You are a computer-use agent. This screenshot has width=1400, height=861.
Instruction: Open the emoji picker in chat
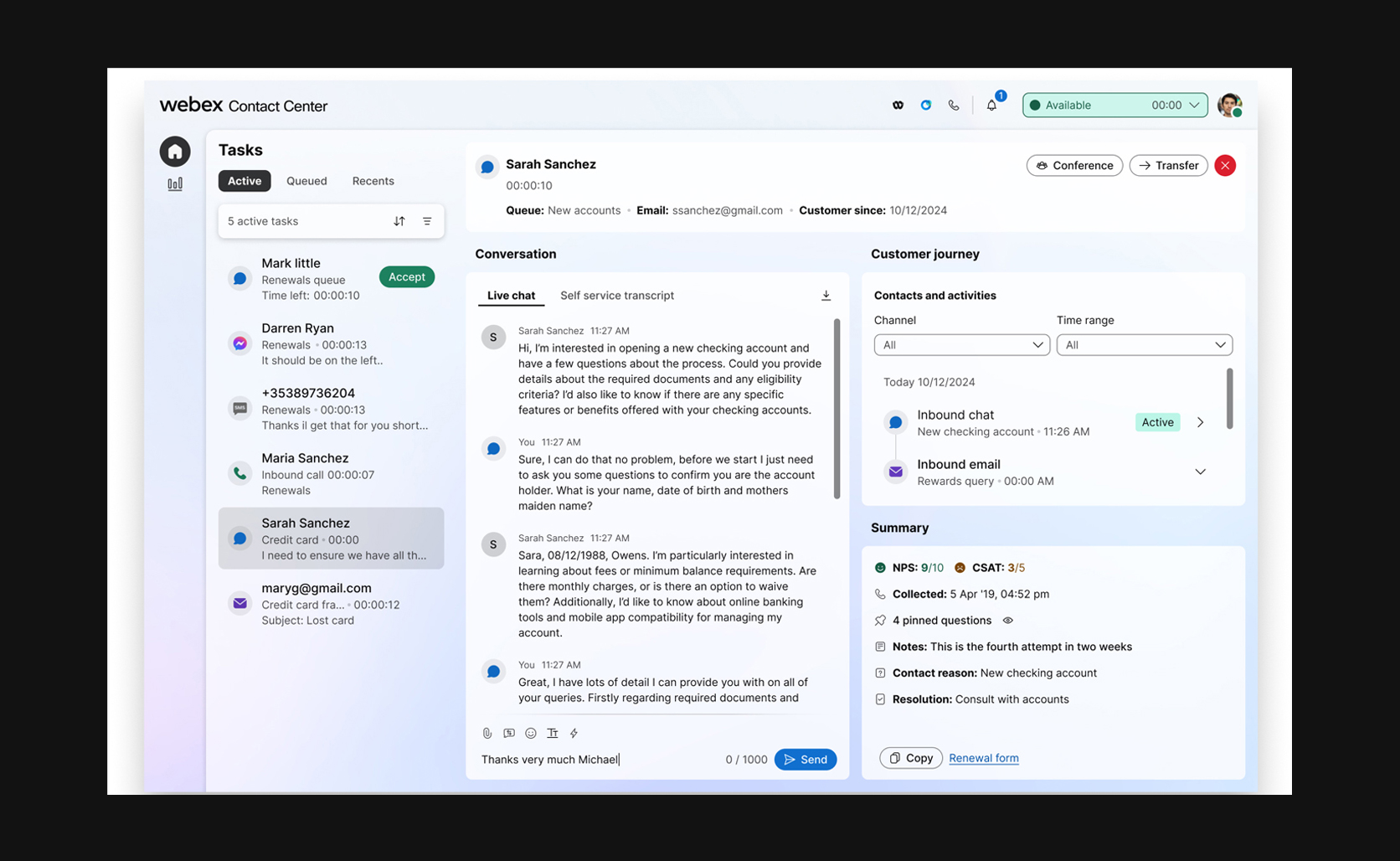[x=531, y=734]
